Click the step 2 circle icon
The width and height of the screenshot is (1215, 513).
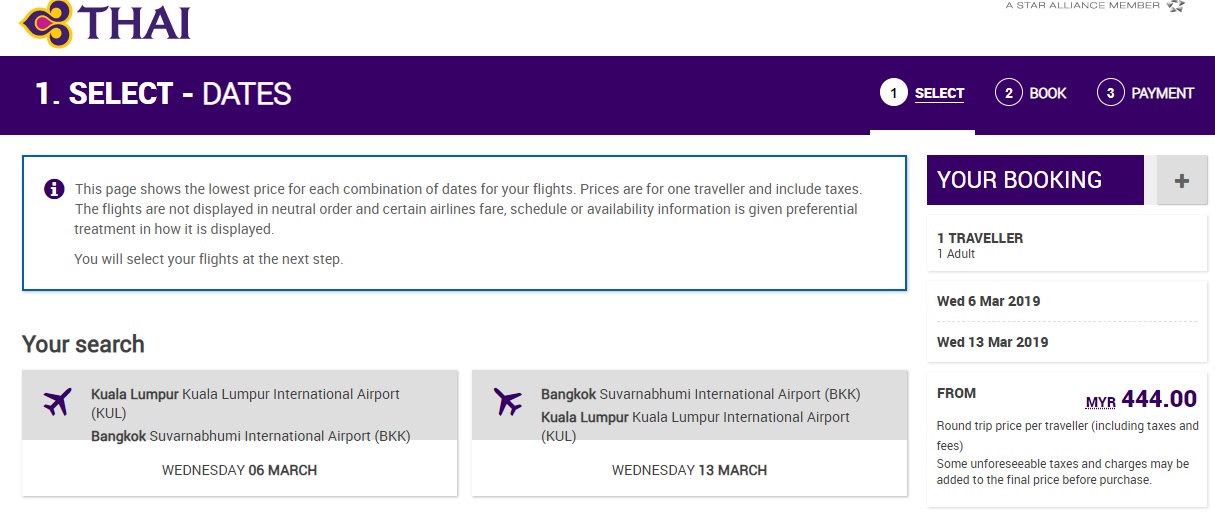point(1008,93)
